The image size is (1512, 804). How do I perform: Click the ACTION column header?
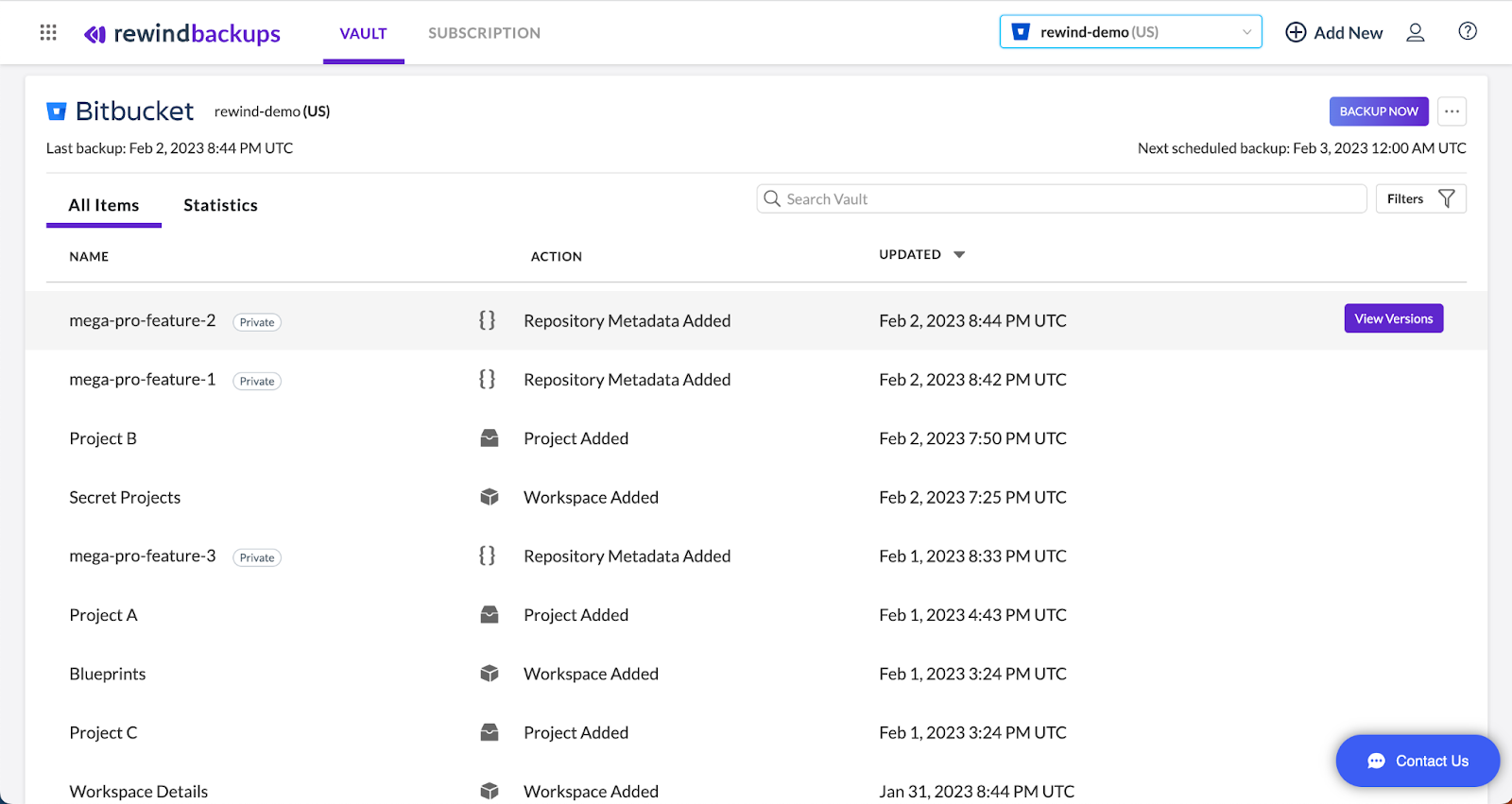pos(557,257)
